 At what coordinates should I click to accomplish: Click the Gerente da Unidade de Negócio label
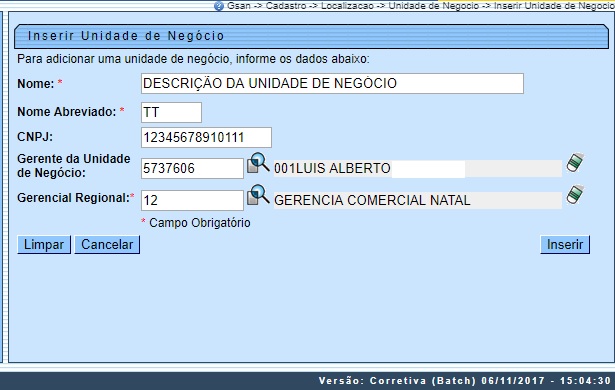(74, 166)
